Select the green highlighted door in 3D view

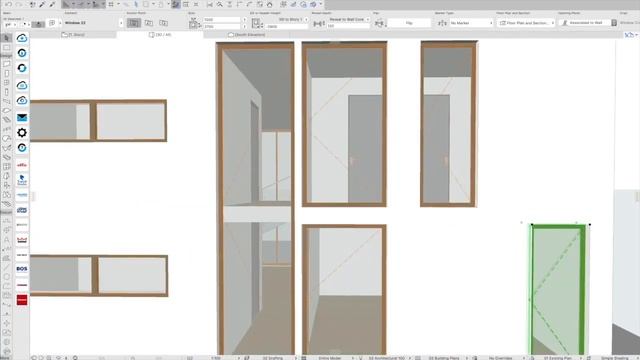click(558, 290)
